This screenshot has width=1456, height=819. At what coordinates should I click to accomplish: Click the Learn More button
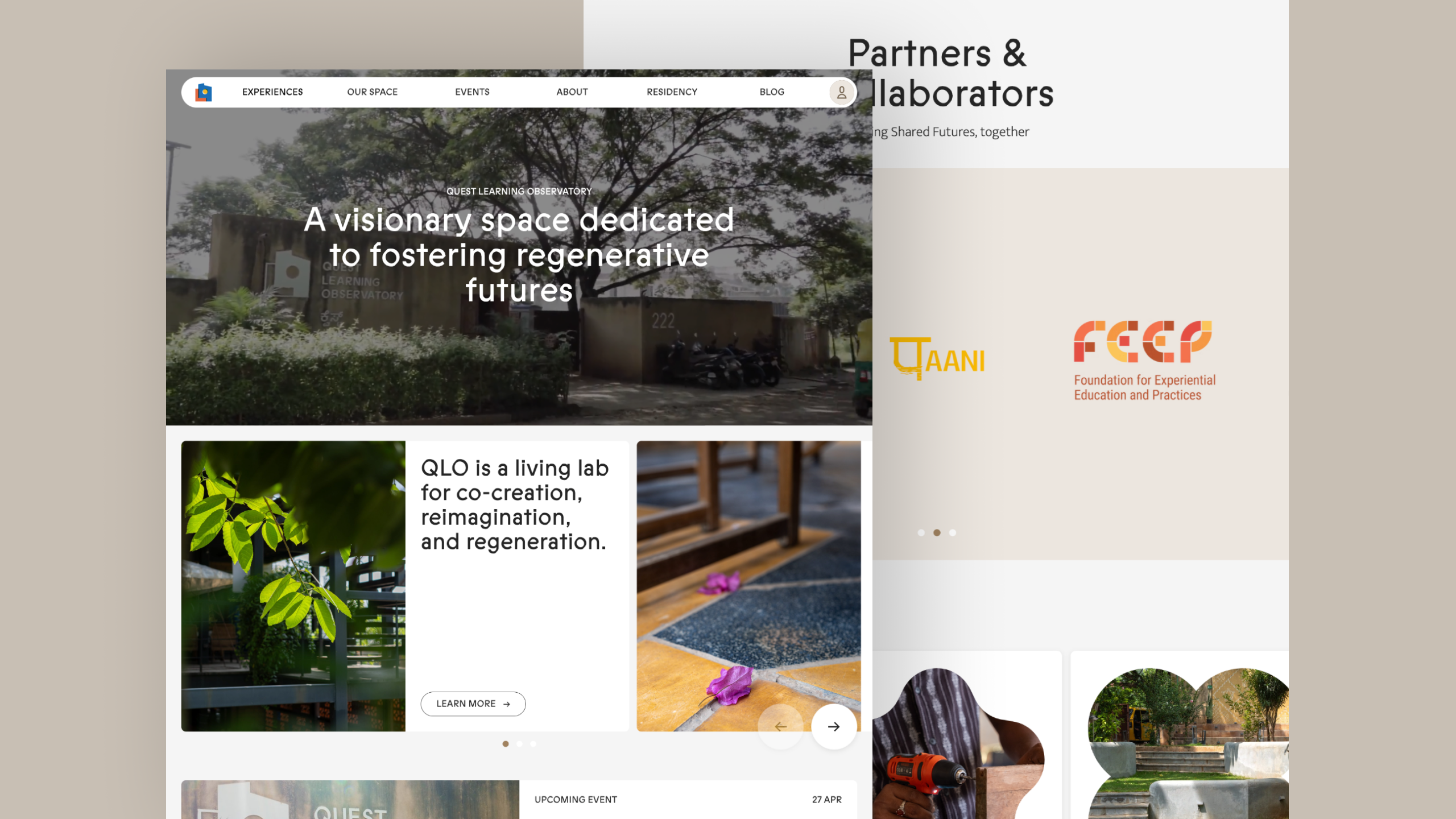(x=473, y=704)
